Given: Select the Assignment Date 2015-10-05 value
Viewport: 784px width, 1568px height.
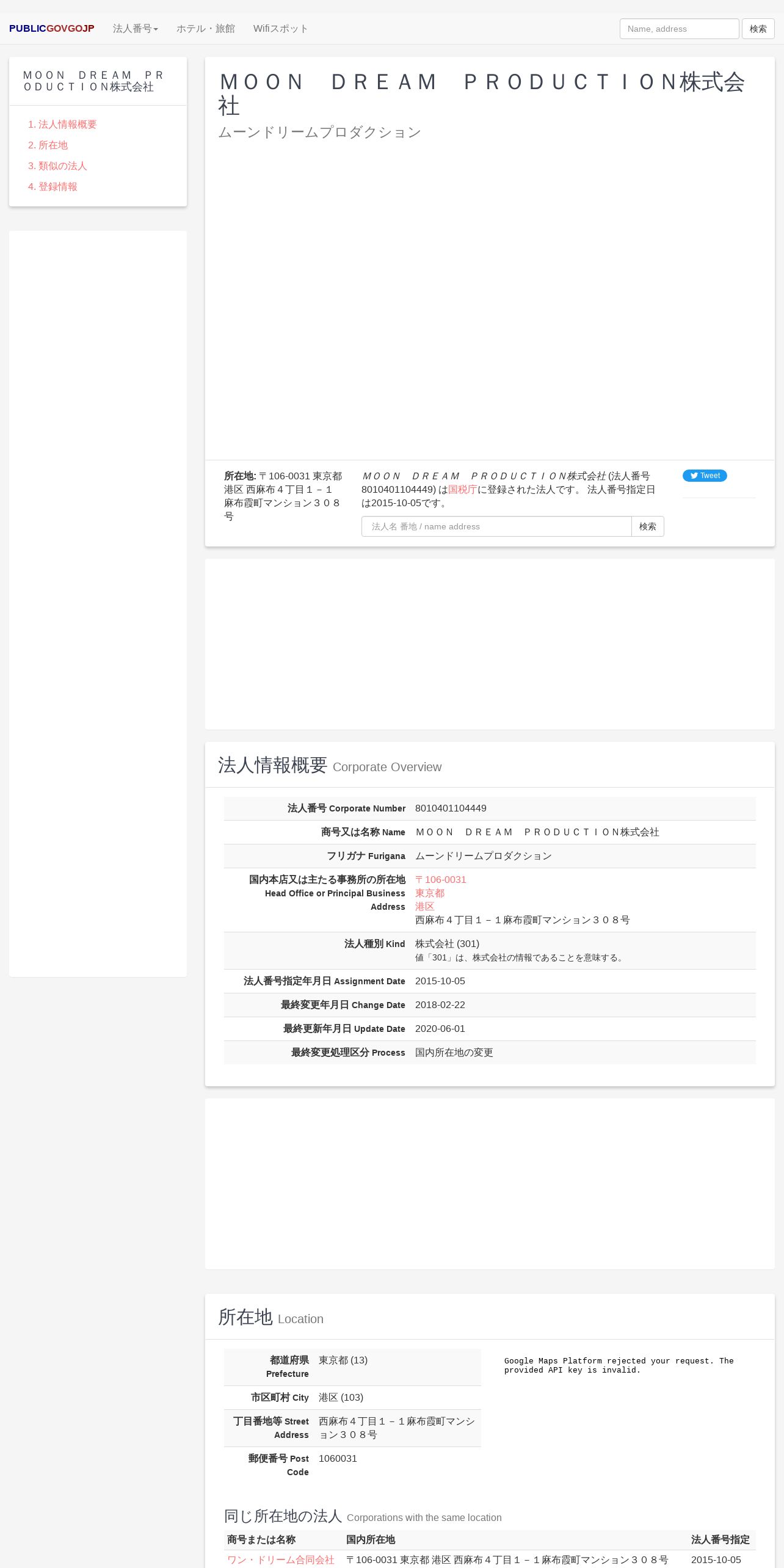Looking at the screenshot, I should pos(440,981).
